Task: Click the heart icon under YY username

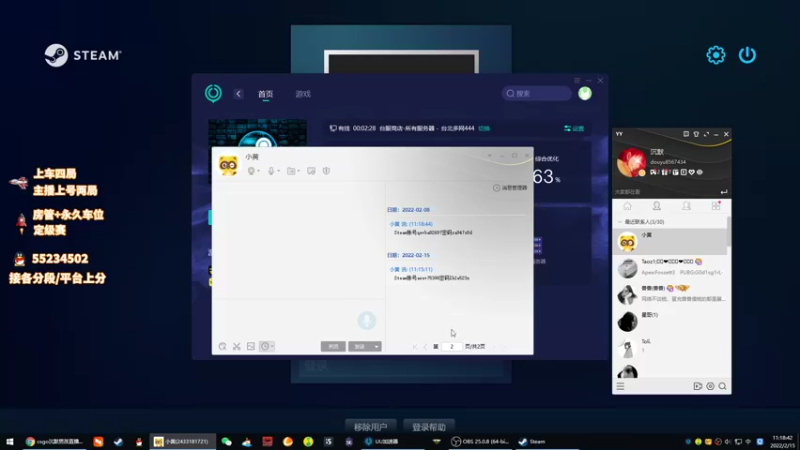Action: (x=691, y=172)
